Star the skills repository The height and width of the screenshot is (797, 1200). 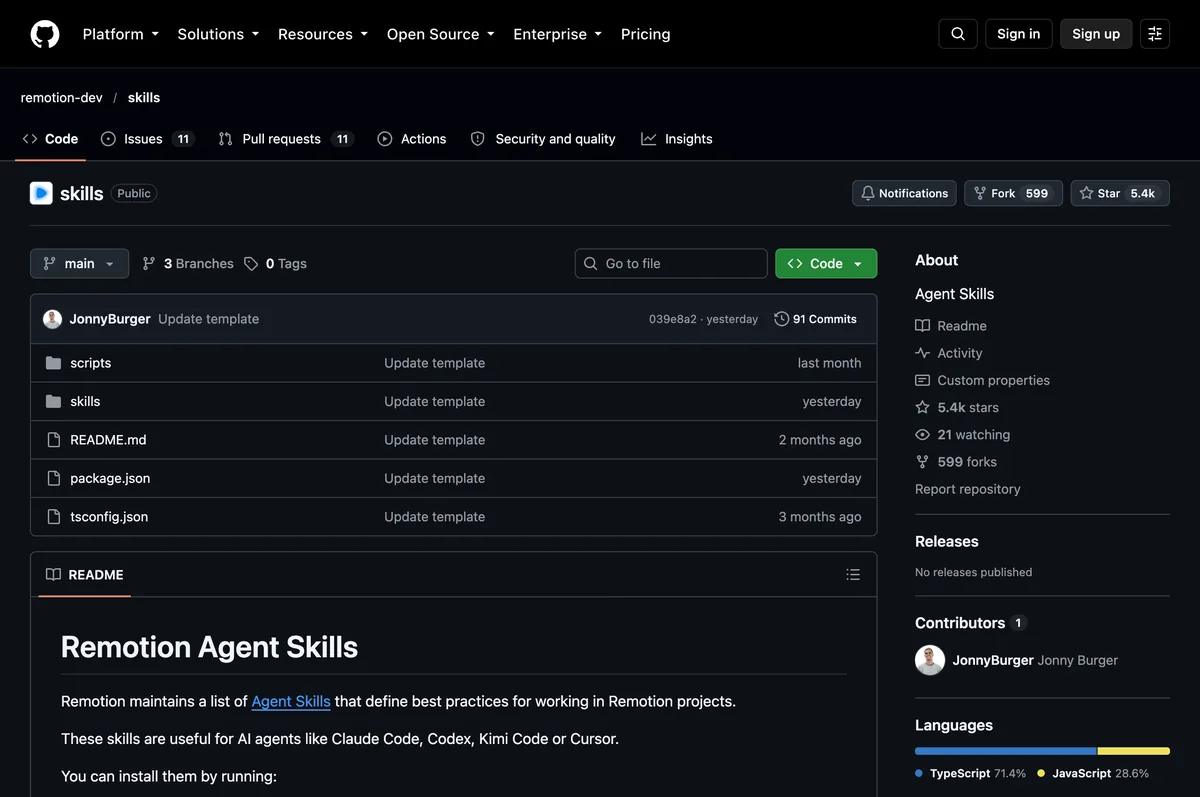1120,193
